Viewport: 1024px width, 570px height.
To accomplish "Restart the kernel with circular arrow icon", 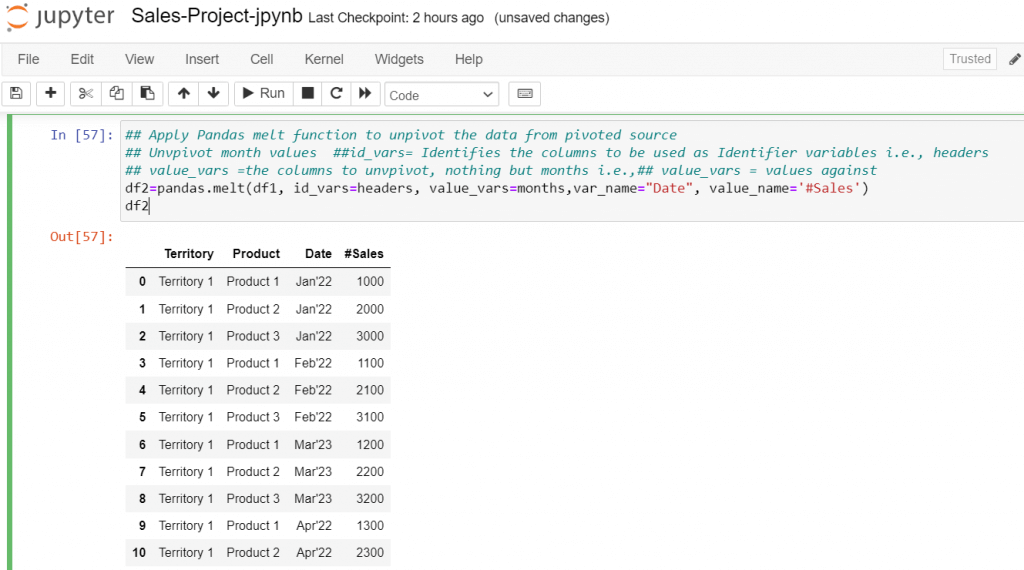I will (336, 94).
